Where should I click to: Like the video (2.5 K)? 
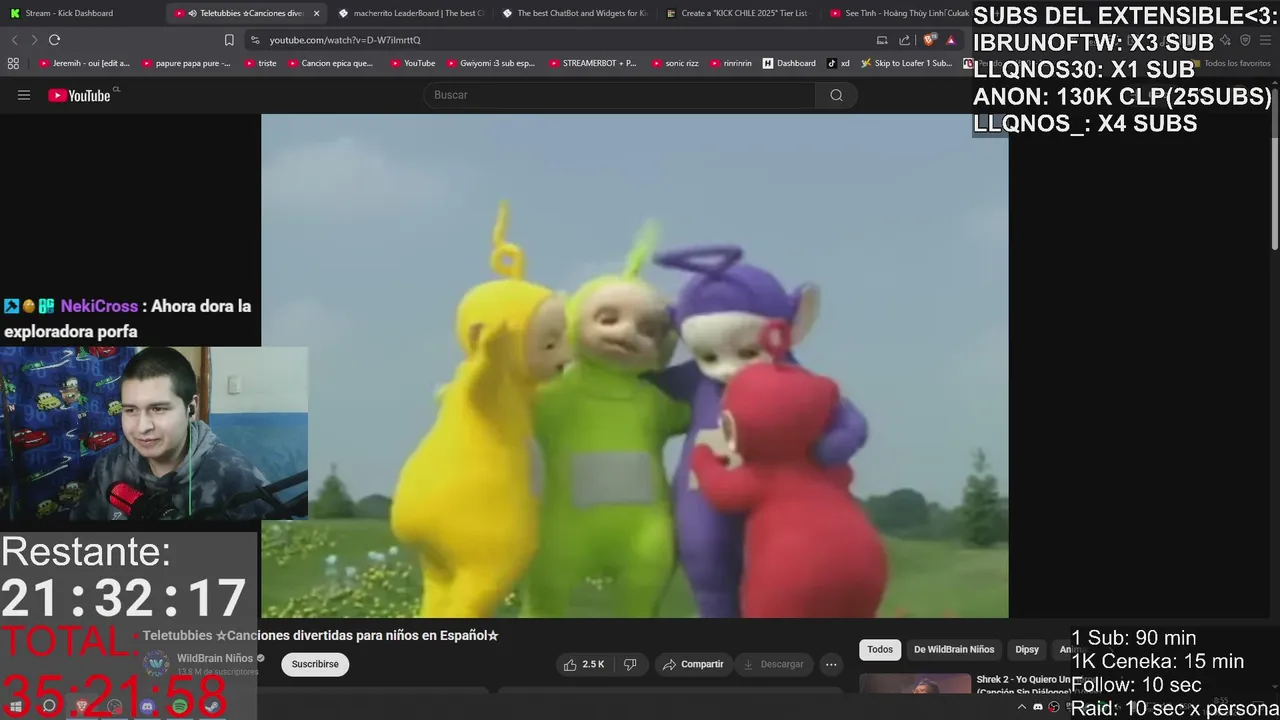point(583,664)
